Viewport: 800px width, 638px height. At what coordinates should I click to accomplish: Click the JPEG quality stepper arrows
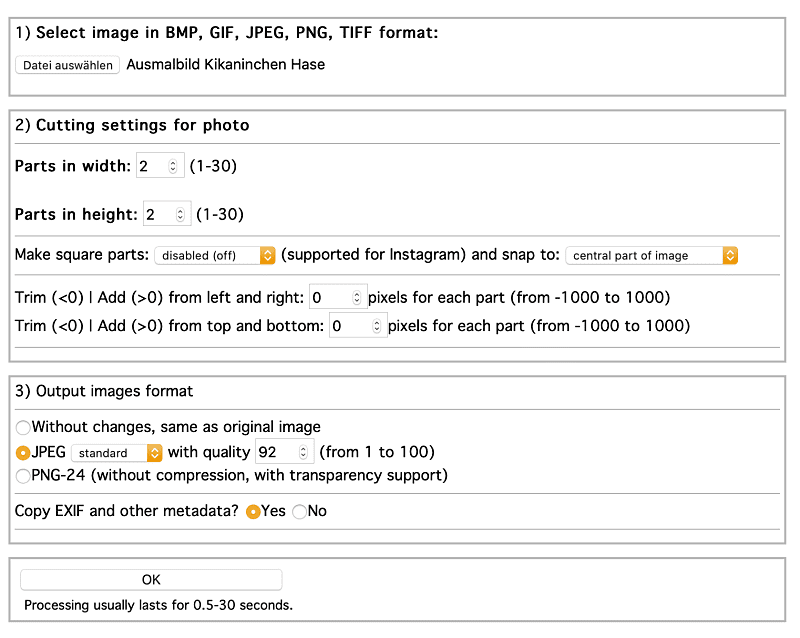tap(303, 452)
